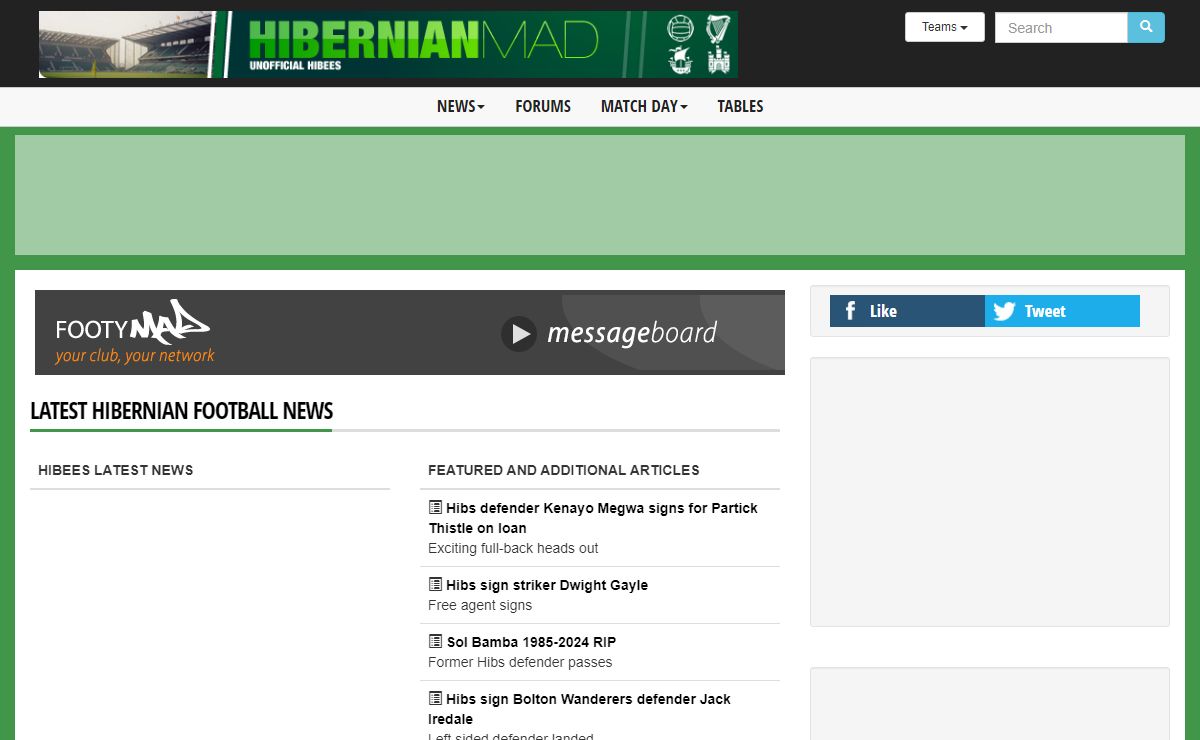
Task: Click 'Free agent signs' summary text
Action: coord(480,605)
